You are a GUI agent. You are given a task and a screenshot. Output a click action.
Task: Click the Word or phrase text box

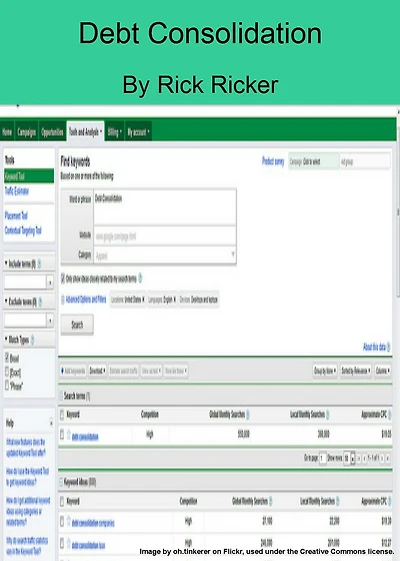tap(165, 207)
